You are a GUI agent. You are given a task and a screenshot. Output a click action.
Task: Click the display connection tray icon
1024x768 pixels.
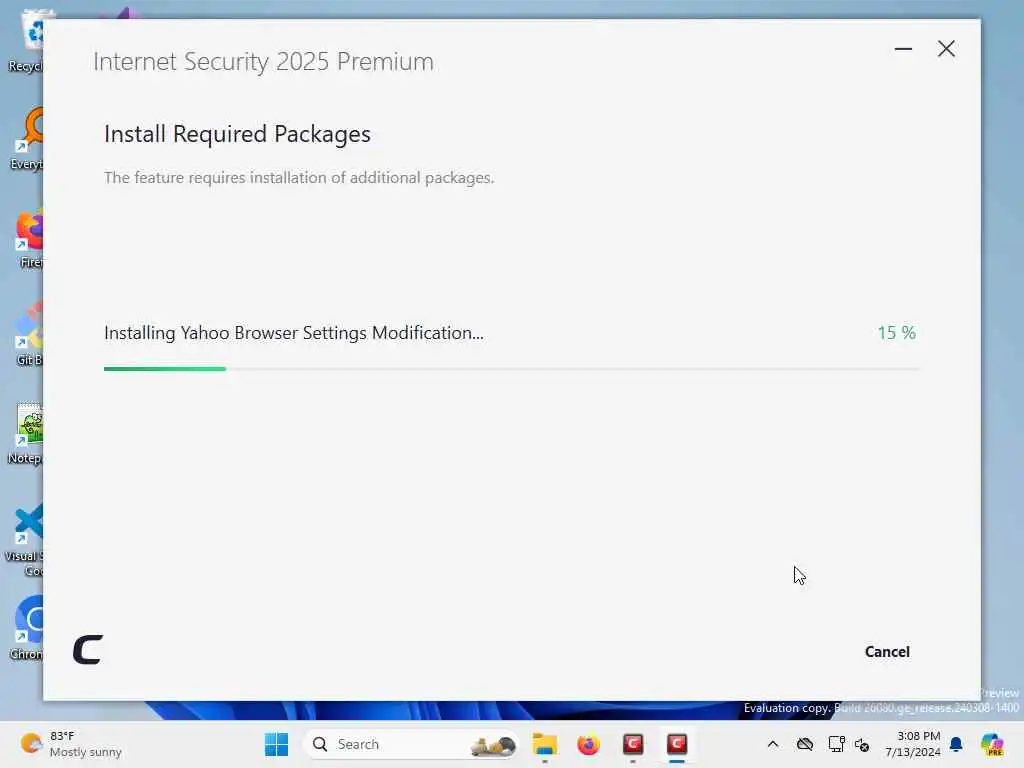pyautogui.click(x=836, y=744)
